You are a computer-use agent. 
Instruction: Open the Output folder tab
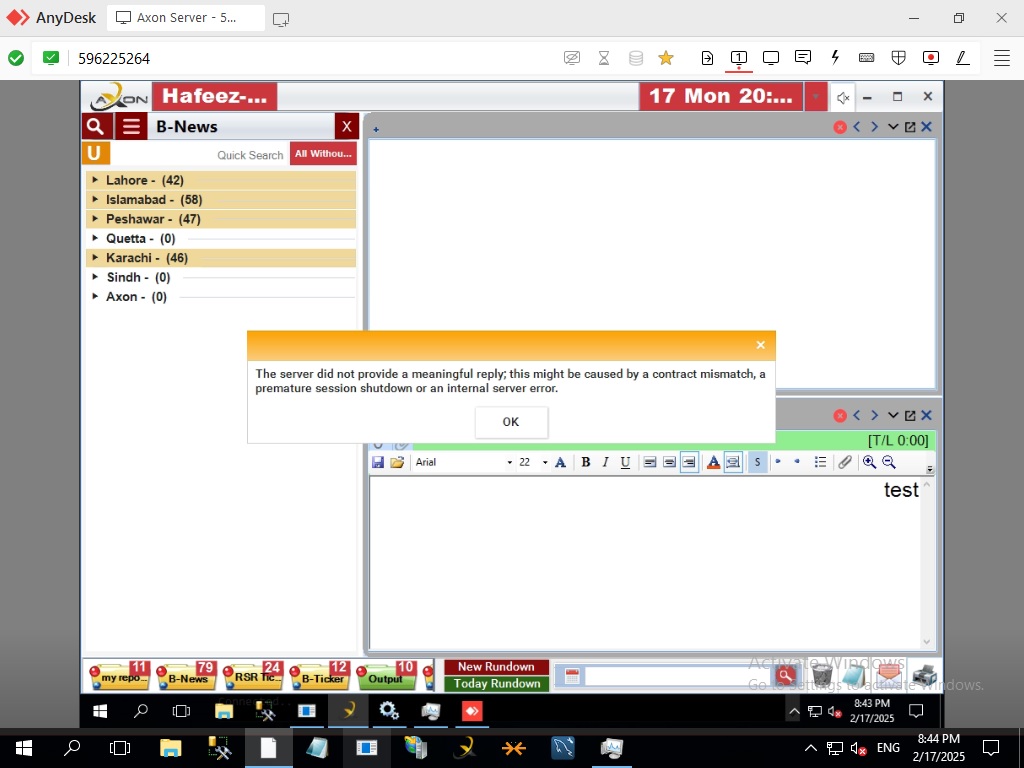[x=385, y=678]
